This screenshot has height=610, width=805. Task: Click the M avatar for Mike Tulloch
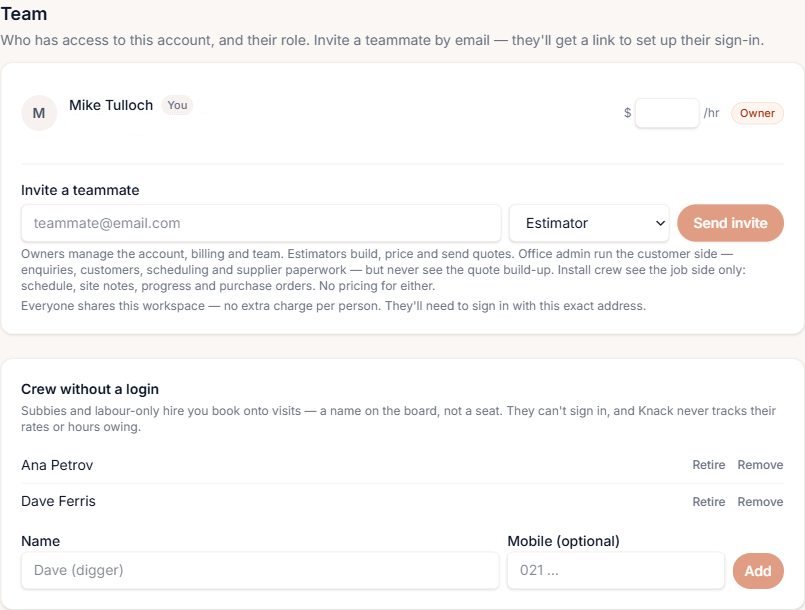coord(39,113)
